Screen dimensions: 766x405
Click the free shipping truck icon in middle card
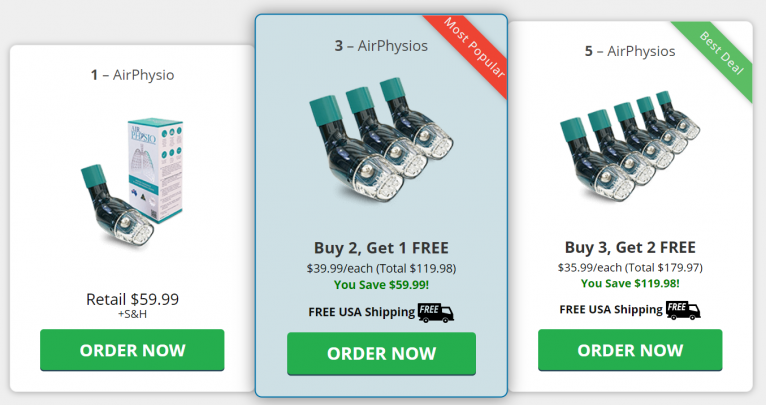[436, 313]
